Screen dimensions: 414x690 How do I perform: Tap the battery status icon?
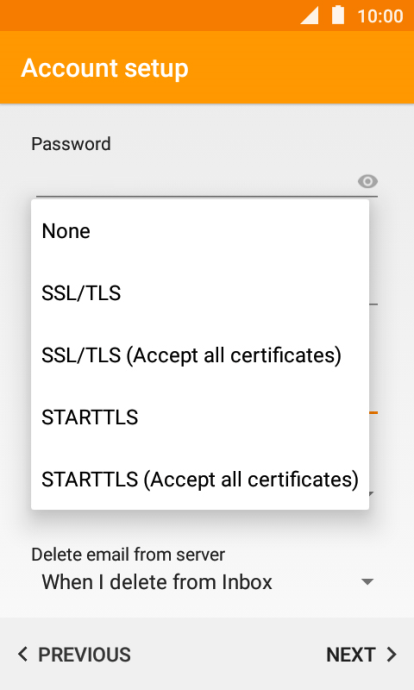(338, 15)
